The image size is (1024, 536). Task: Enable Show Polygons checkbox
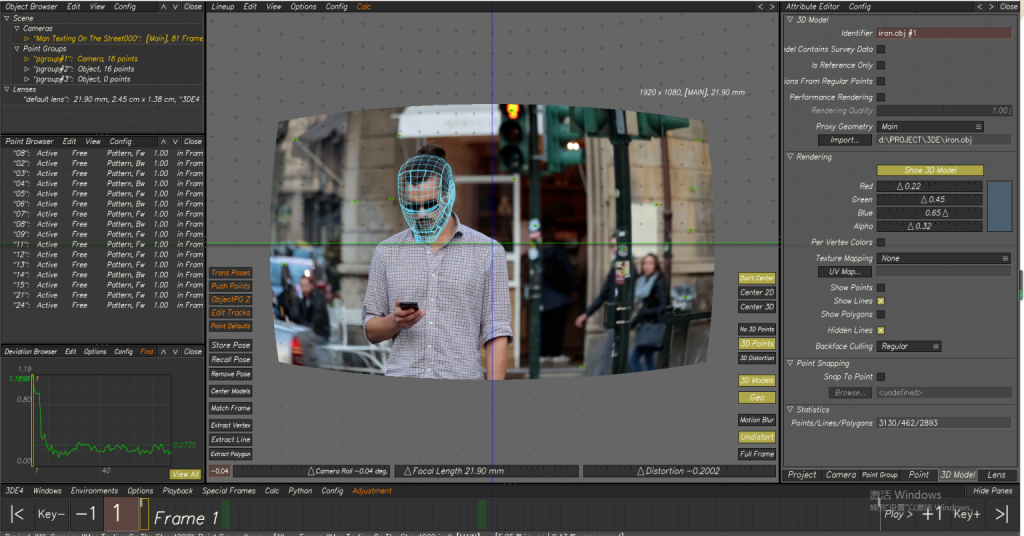pyautogui.click(x=881, y=315)
